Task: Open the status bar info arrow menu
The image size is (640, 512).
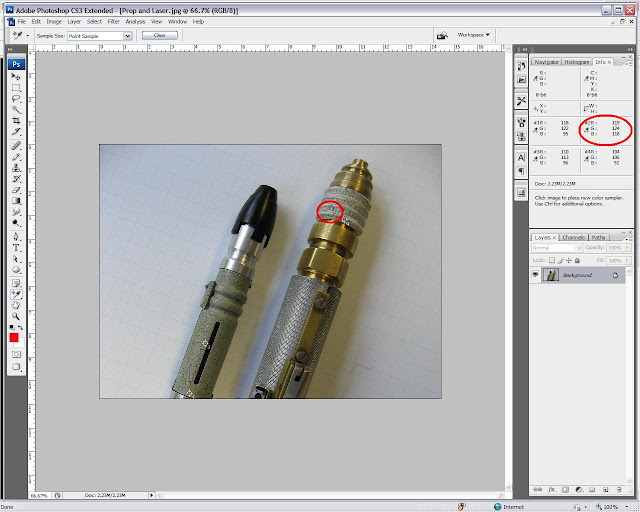Action: click(x=151, y=495)
